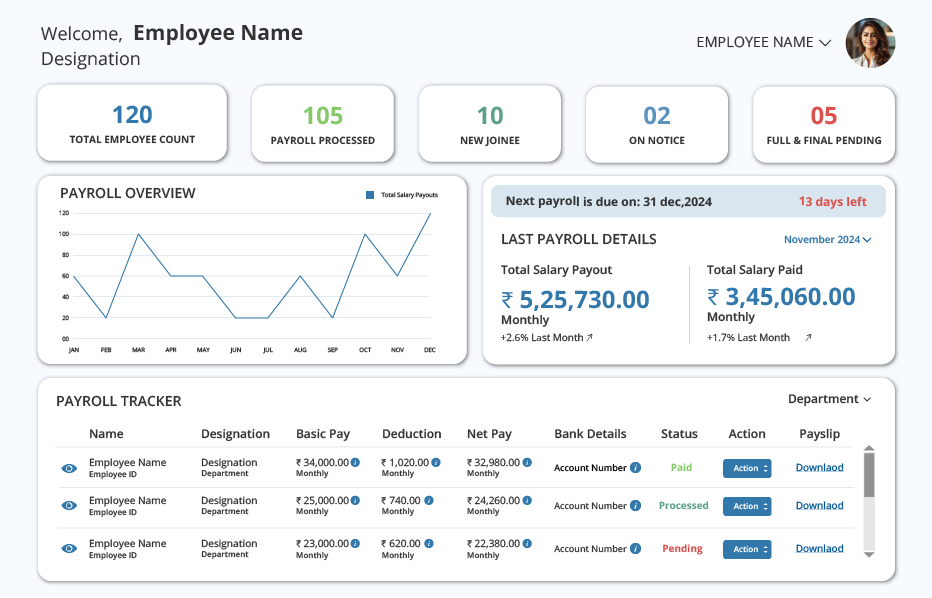Click Account Number info icon in Paid row
Screen dimensions: 932x598
pos(635,468)
